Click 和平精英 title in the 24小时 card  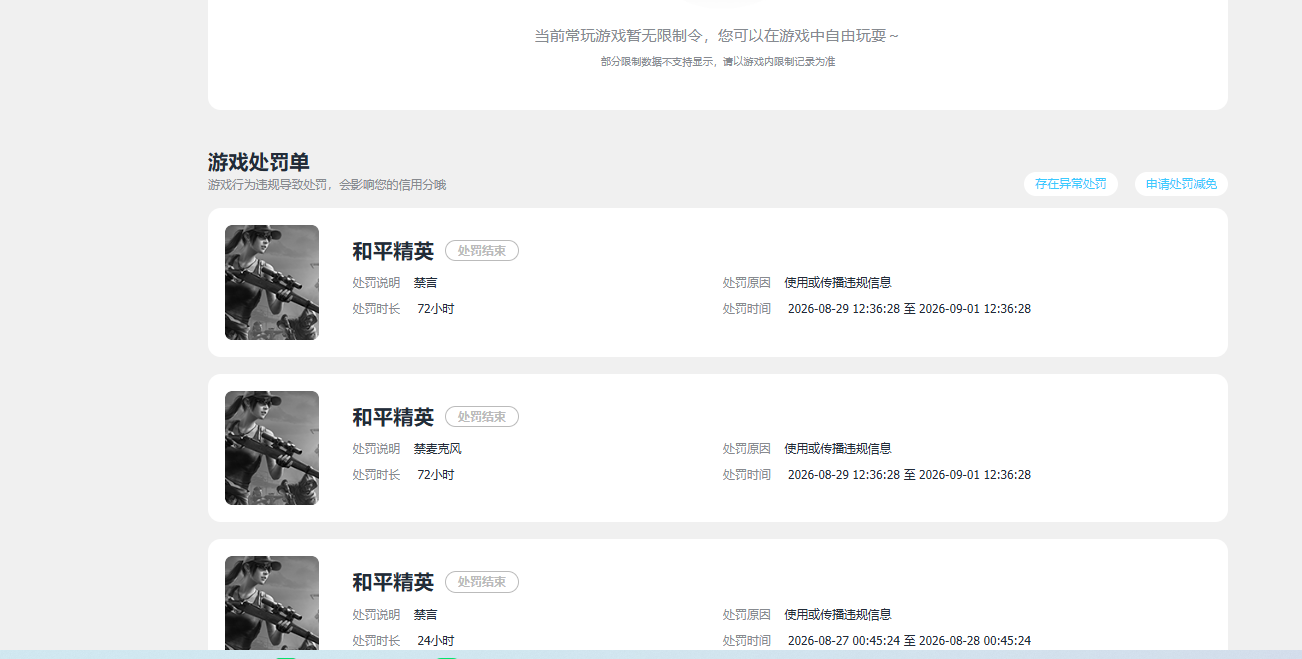[393, 582]
